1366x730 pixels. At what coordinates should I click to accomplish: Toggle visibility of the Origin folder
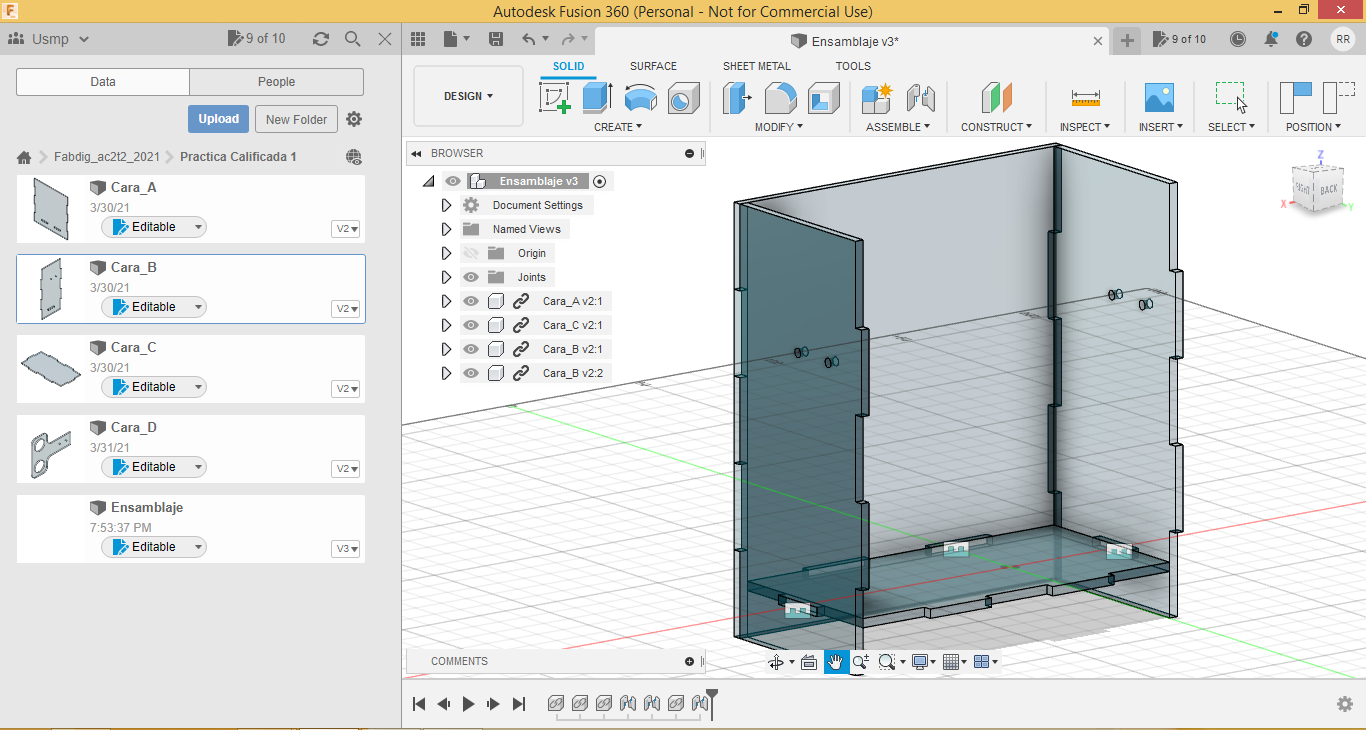[x=471, y=253]
